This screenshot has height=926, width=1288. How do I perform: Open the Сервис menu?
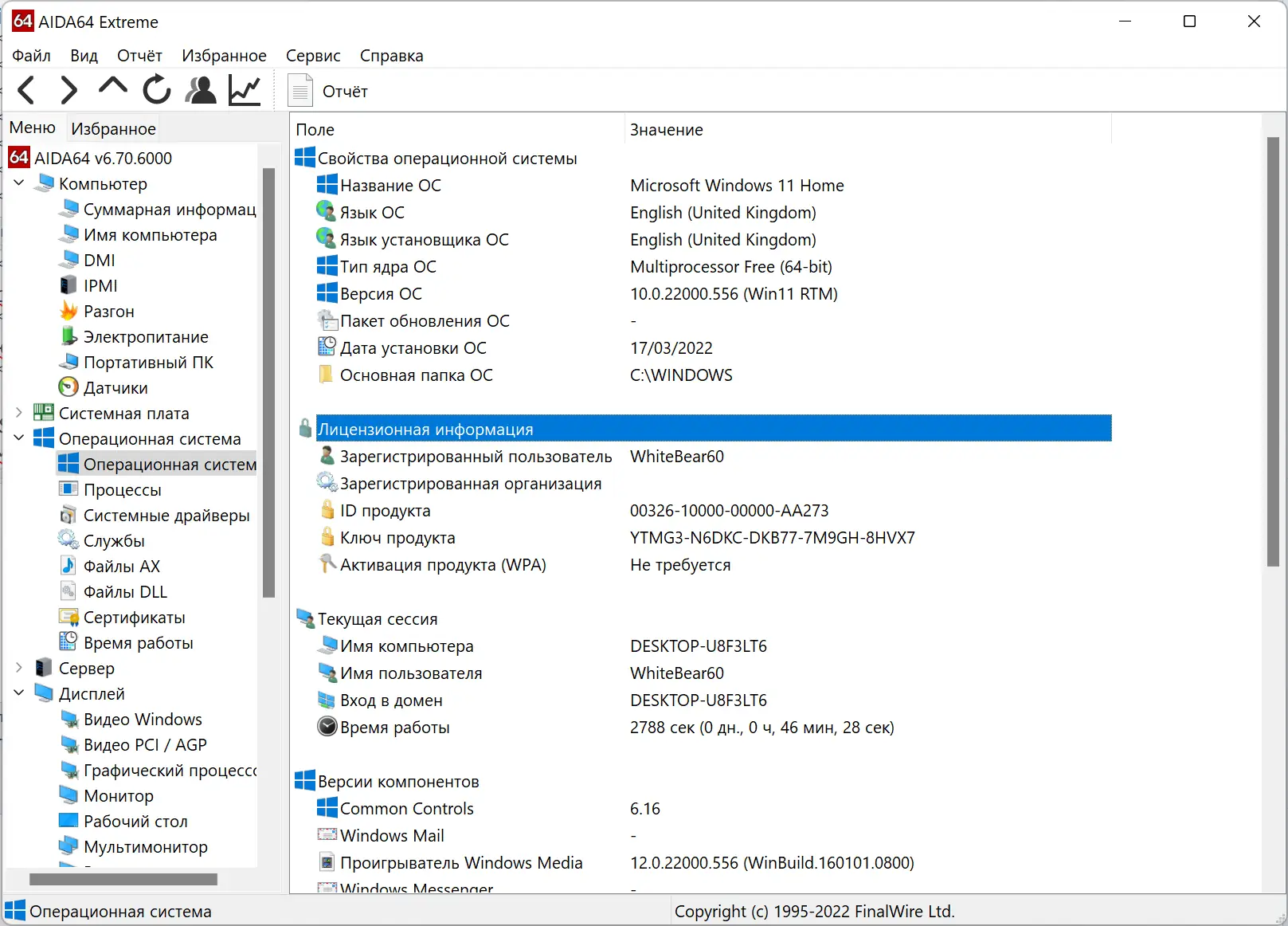(x=312, y=55)
